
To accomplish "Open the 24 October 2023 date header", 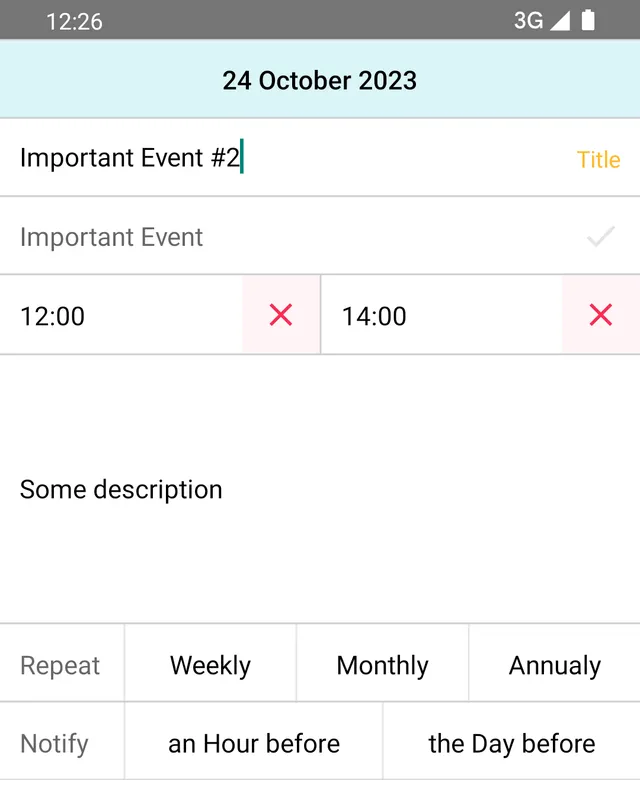I will point(320,80).
